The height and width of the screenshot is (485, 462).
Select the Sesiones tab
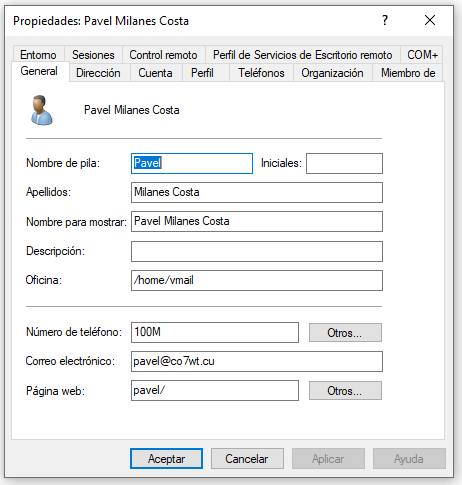[93, 55]
